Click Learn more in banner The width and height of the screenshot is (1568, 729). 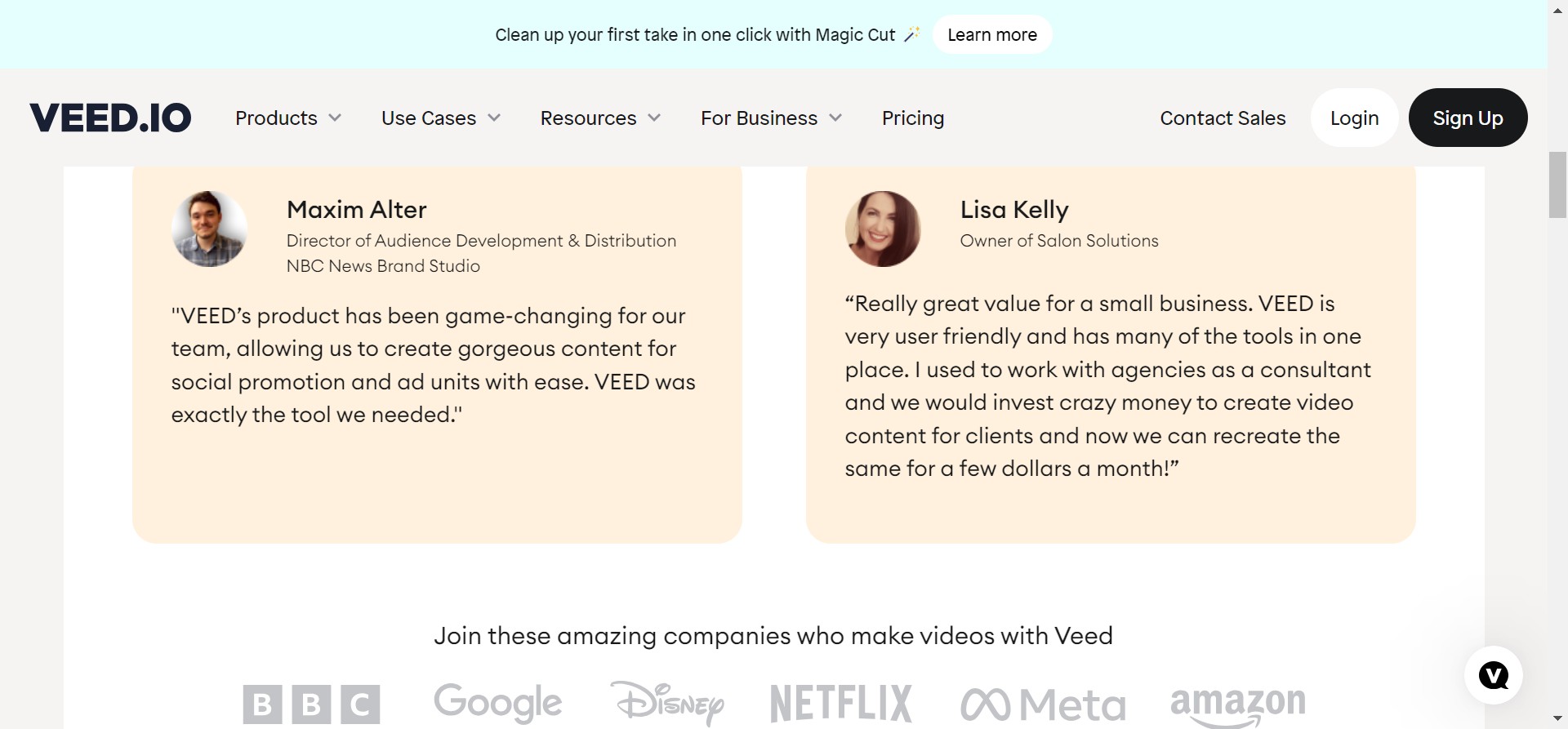click(991, 35)
